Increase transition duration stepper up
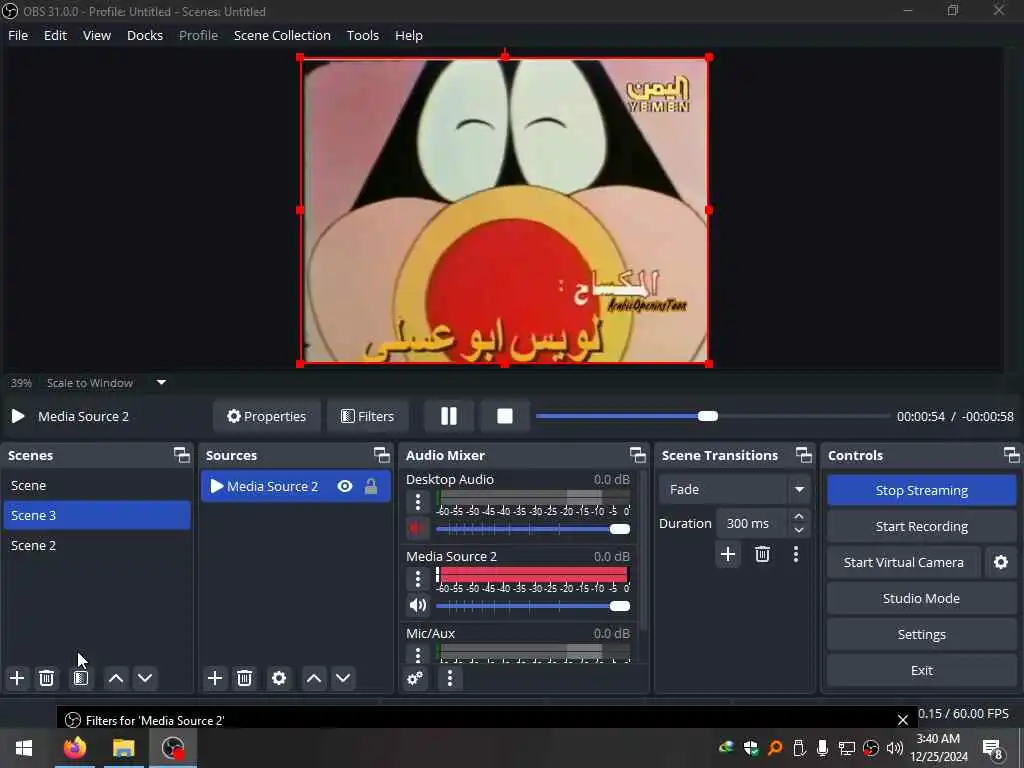The height and width of the screenshot is (768, 1024). coord(799,517)
